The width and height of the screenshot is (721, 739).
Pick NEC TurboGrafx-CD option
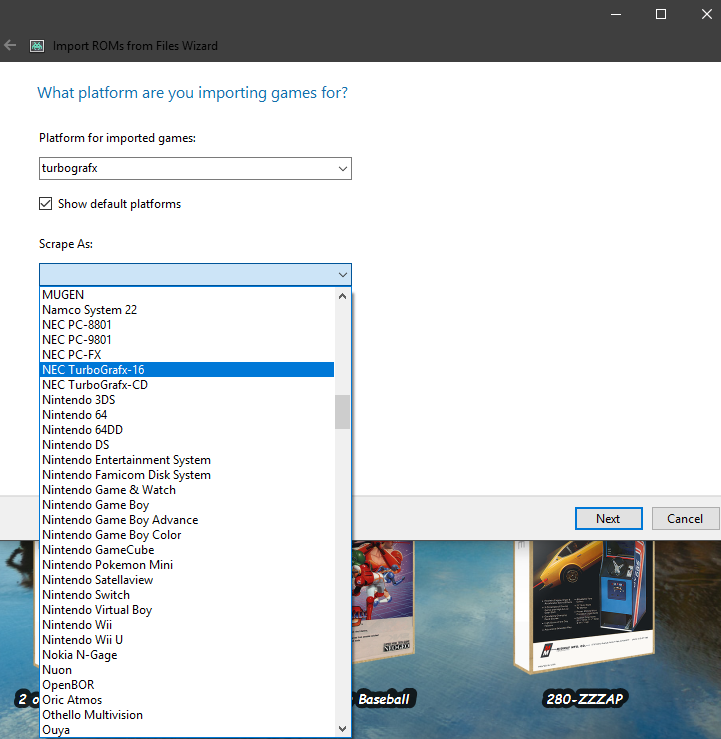coord(188,385)
